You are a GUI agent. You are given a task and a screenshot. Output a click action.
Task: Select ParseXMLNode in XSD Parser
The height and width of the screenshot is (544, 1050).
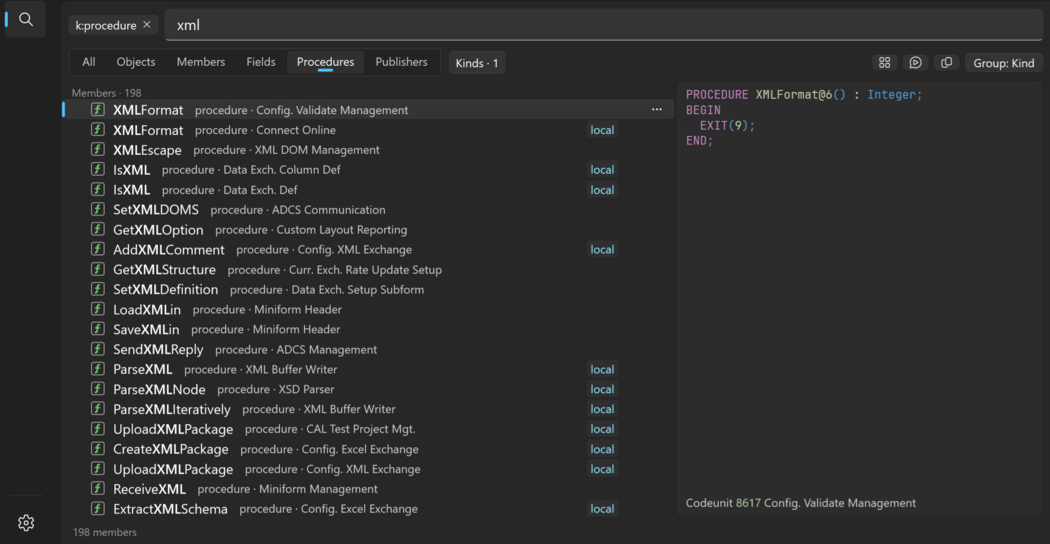tap(370, 389)
